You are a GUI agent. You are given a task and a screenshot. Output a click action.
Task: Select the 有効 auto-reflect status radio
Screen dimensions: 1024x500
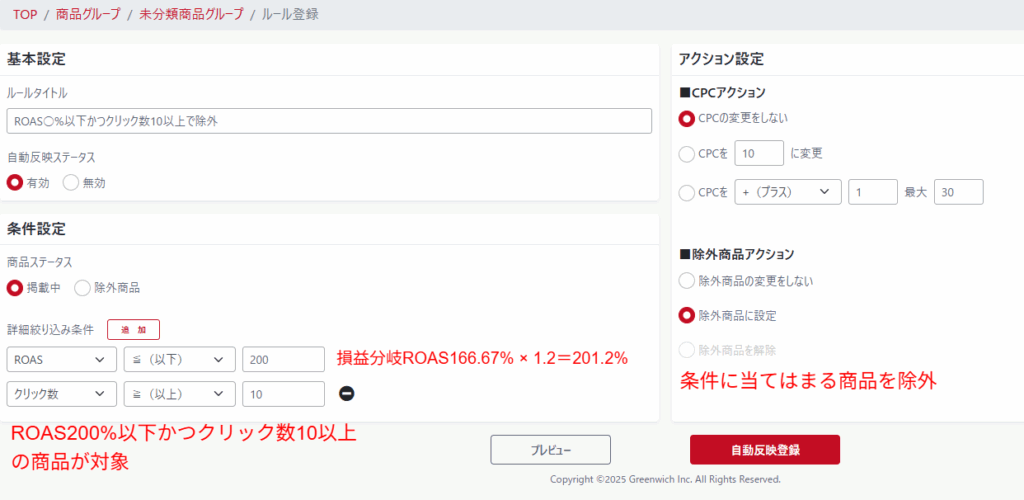(15, 183)
